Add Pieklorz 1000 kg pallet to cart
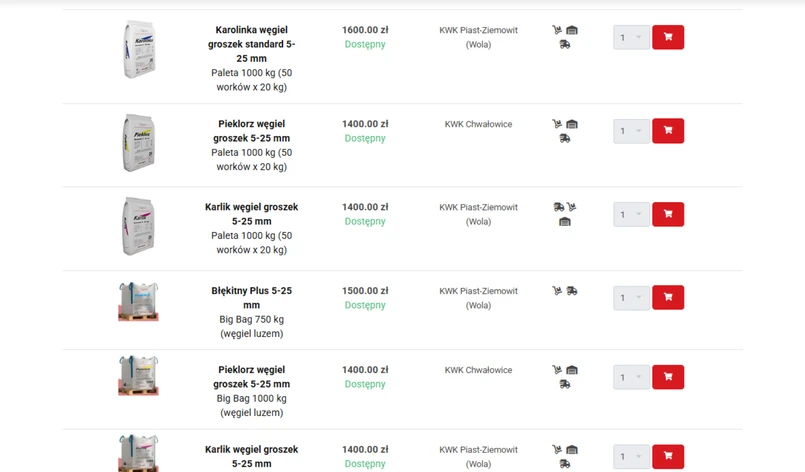 point(668,131)
